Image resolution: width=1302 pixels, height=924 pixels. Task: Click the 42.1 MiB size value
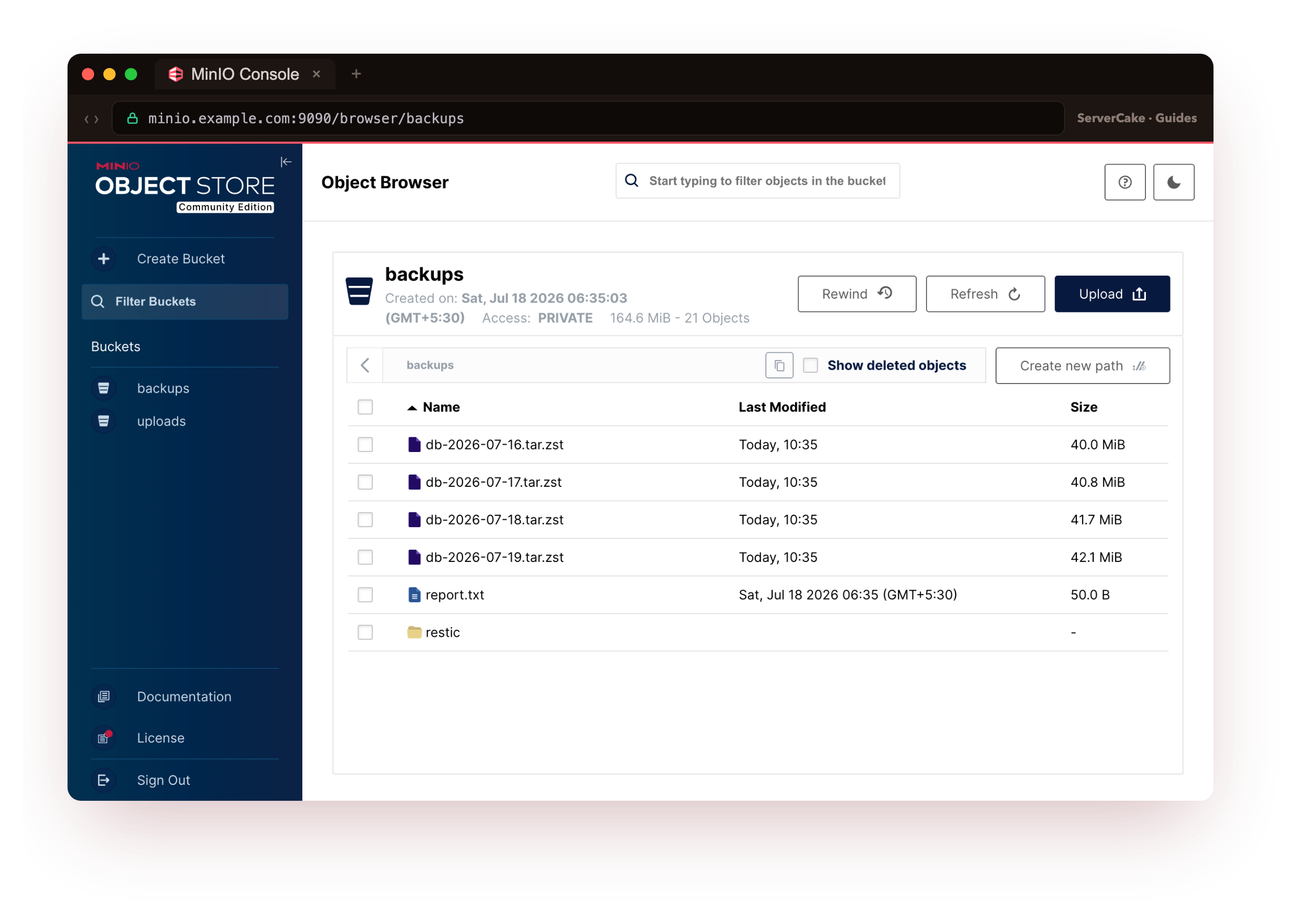tap(1096, 557)
